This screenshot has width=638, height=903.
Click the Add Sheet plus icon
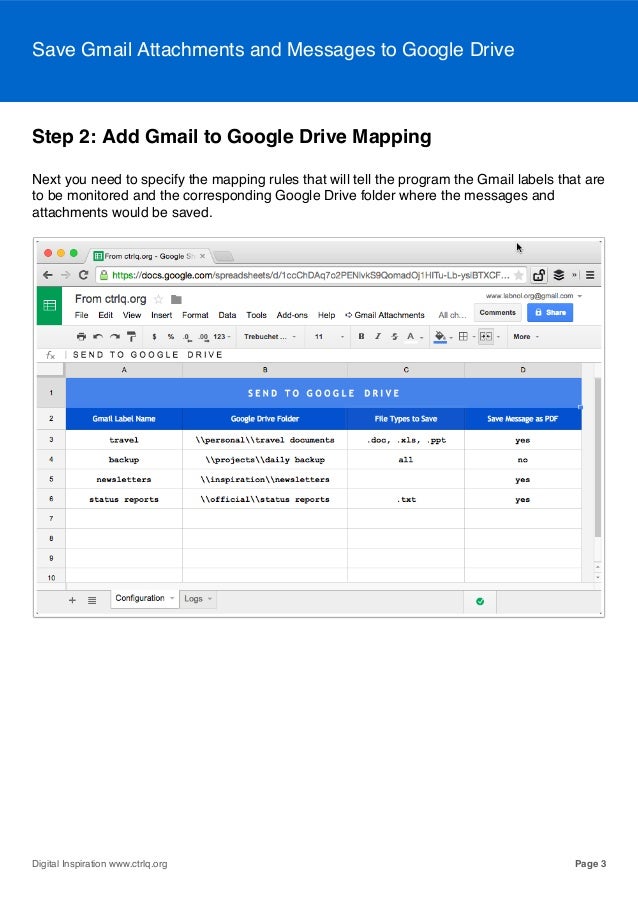pos(73,600)
